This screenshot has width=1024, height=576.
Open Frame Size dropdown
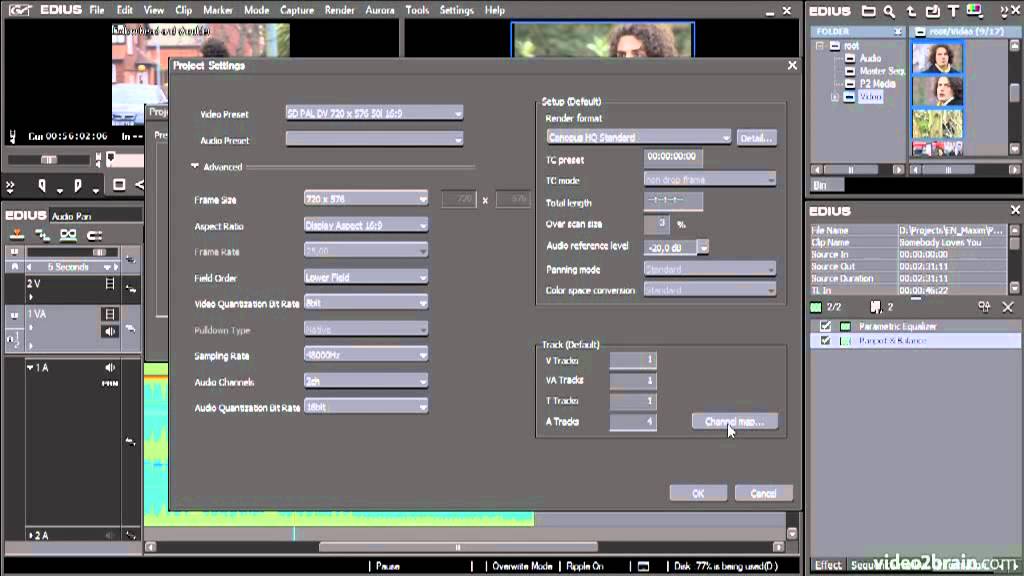click(x=366, y=199)
